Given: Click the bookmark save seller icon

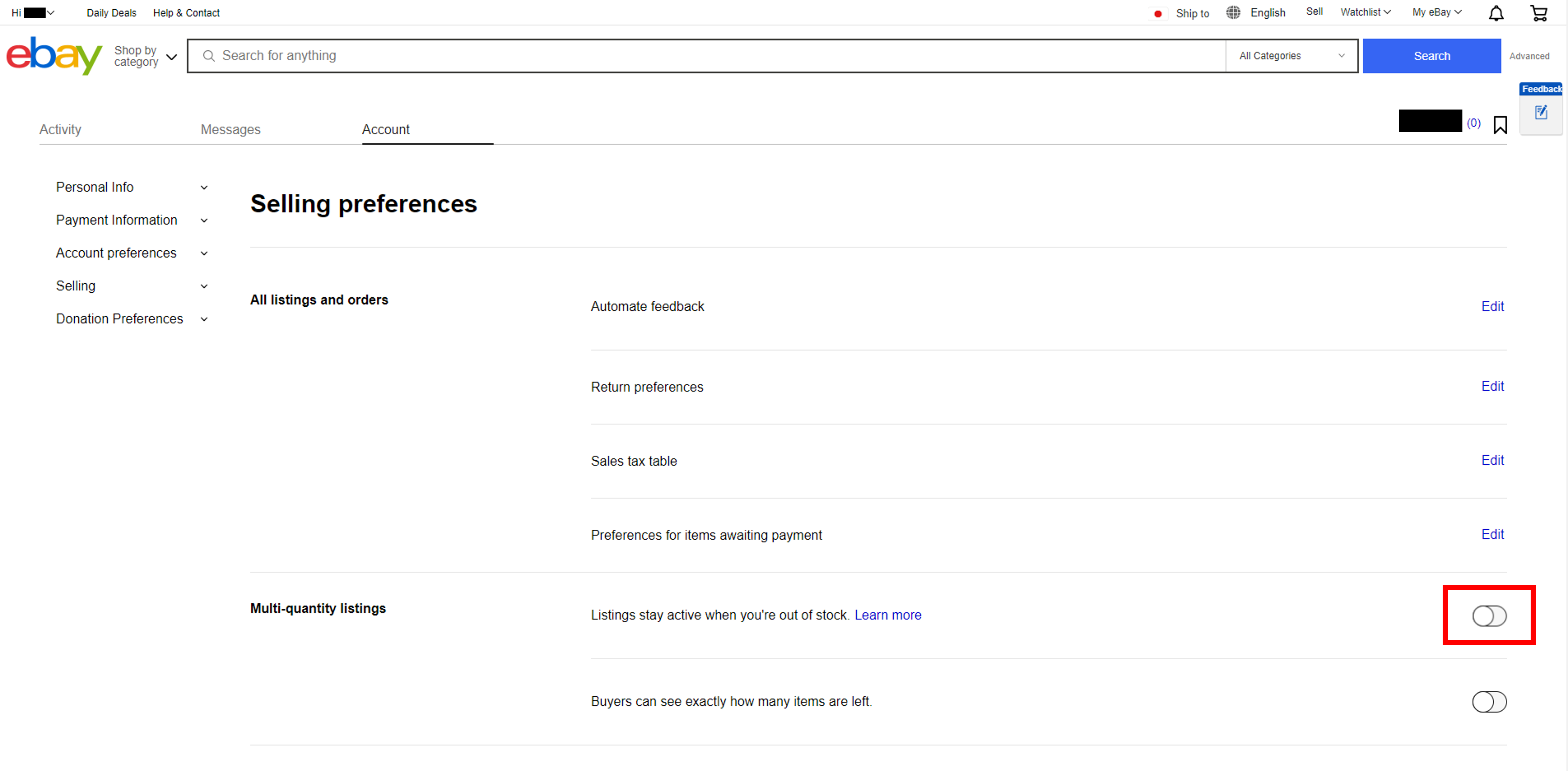Looking at the screenshot, I should tap(1500, 125).
